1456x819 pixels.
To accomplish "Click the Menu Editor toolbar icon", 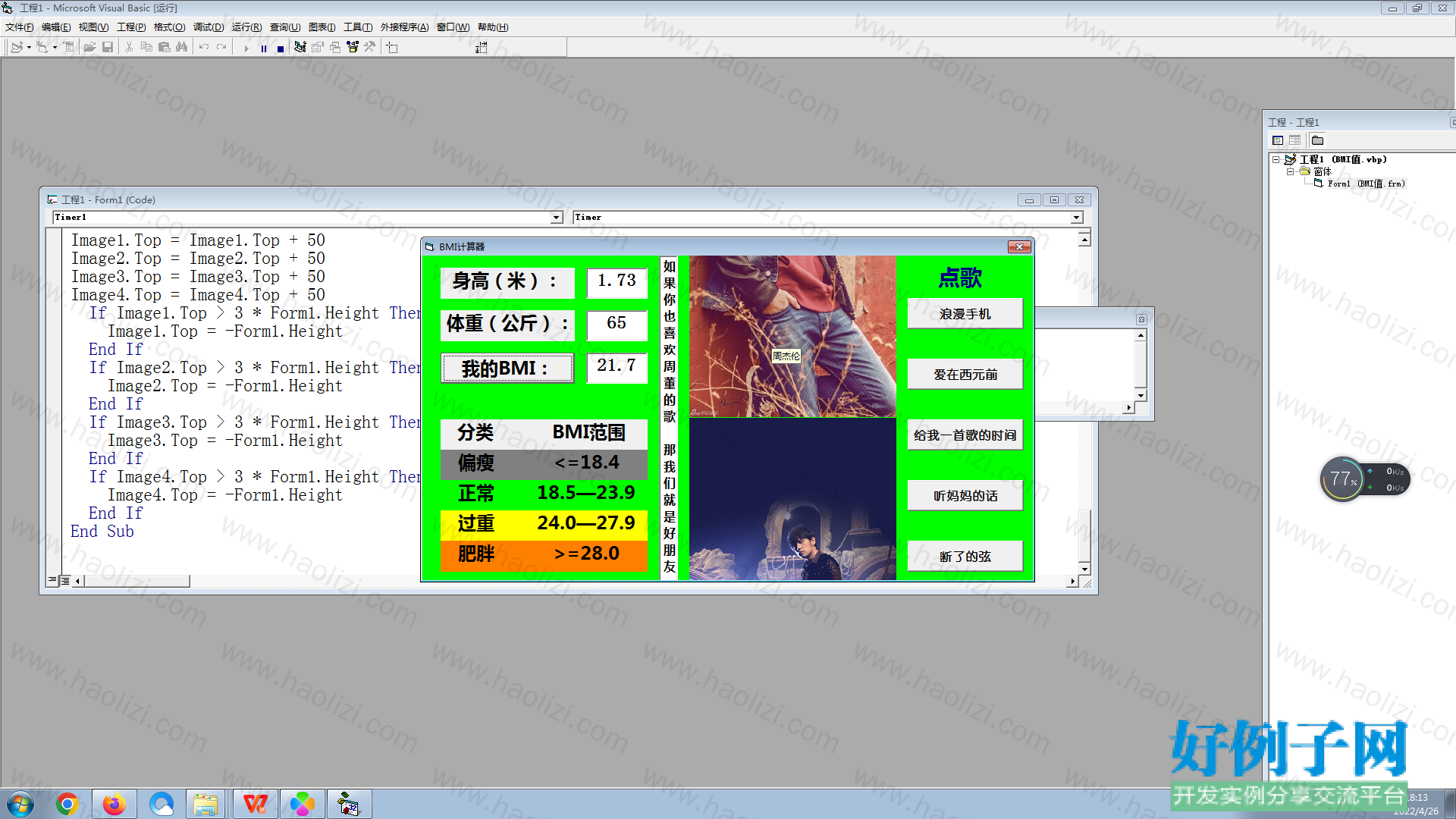I will tap(68, 47).
